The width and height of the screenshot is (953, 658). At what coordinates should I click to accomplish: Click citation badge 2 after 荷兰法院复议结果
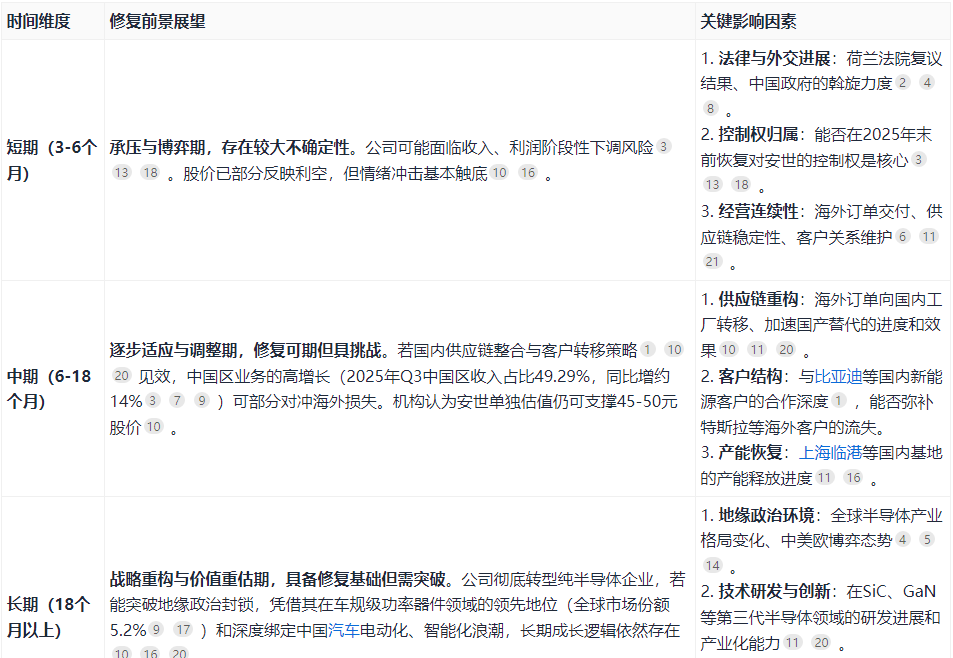click(x=902, y=83)
